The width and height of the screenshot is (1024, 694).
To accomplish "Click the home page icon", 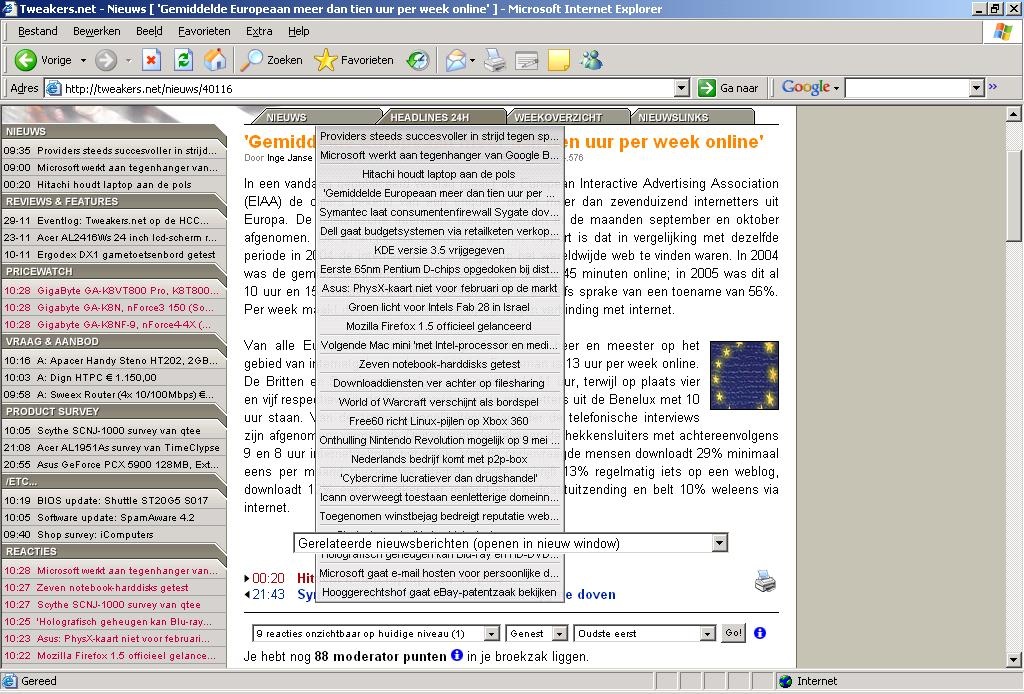I will click(215, 60).
